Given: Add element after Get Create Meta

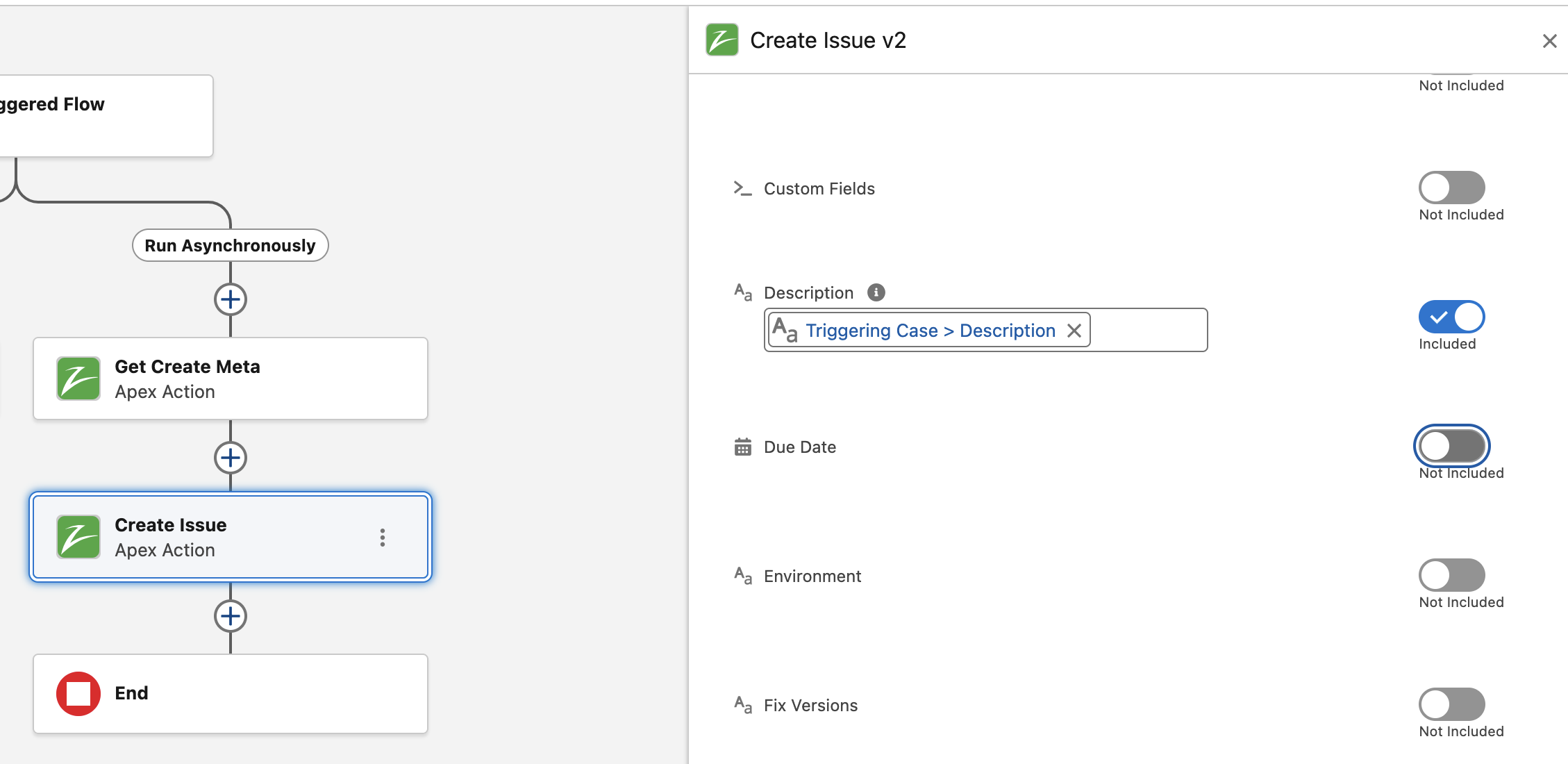Looking at the screenshot, I should pyautogui.click(x=231, y=458).
